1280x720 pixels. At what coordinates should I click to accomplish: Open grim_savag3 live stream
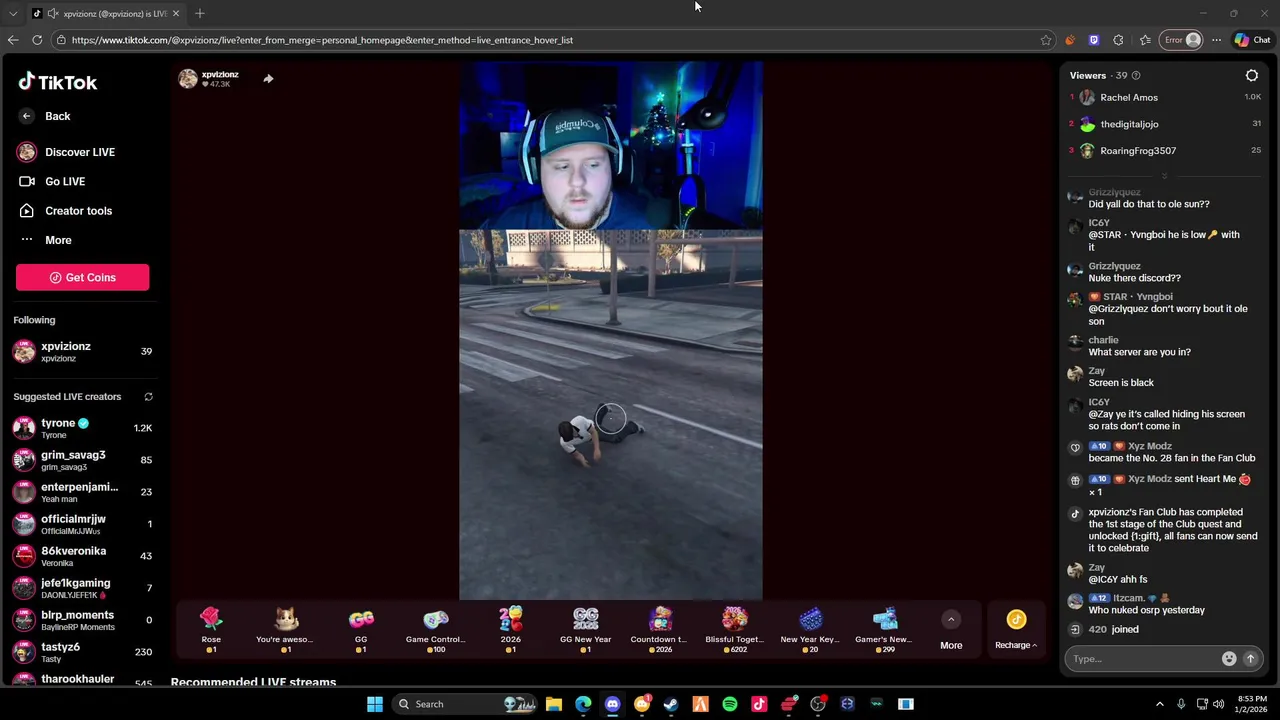click(x=82, y=460)
